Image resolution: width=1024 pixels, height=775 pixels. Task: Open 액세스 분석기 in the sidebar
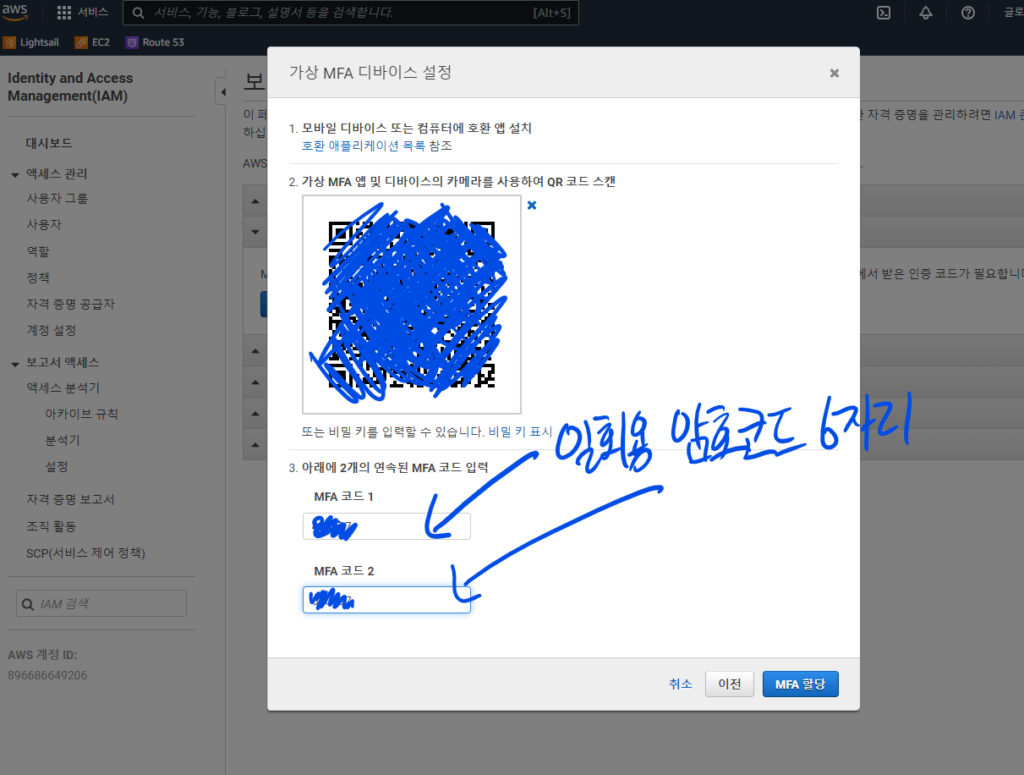pyautogui.click(x=63, y=388)
